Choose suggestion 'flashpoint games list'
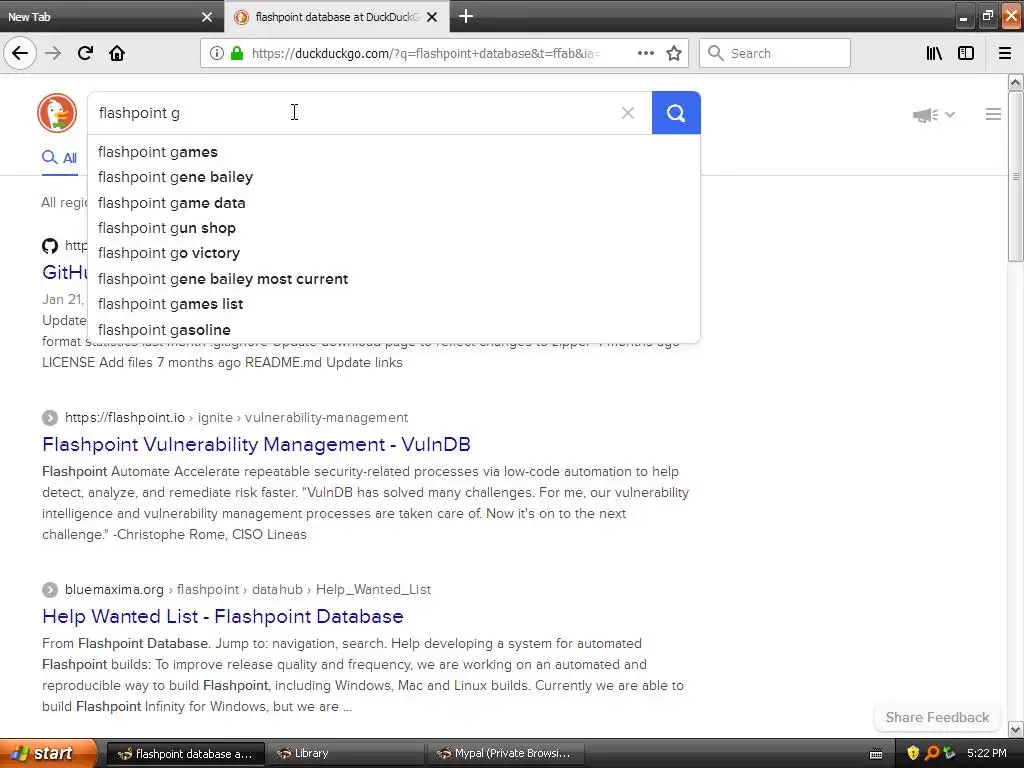 click(x=394, y=304)
